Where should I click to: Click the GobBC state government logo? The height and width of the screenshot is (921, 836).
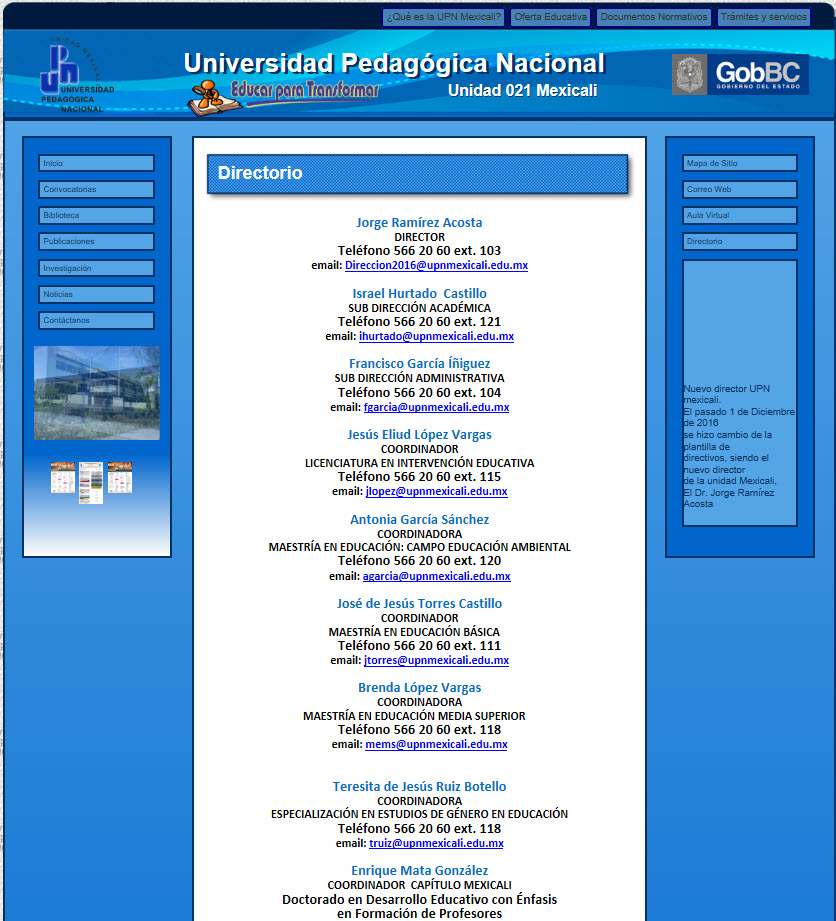point(740,75)
